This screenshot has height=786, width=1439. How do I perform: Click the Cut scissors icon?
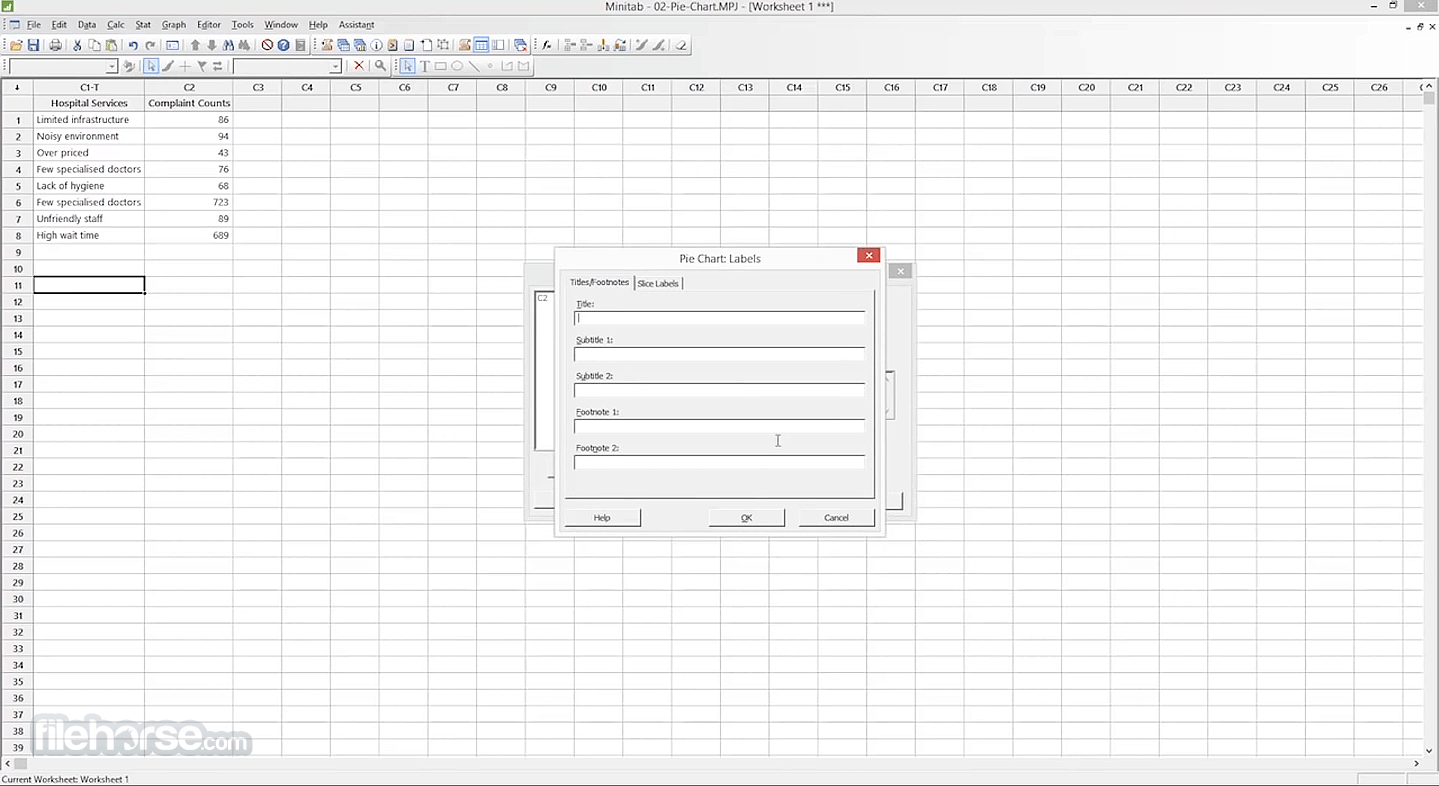coord(77,45)
